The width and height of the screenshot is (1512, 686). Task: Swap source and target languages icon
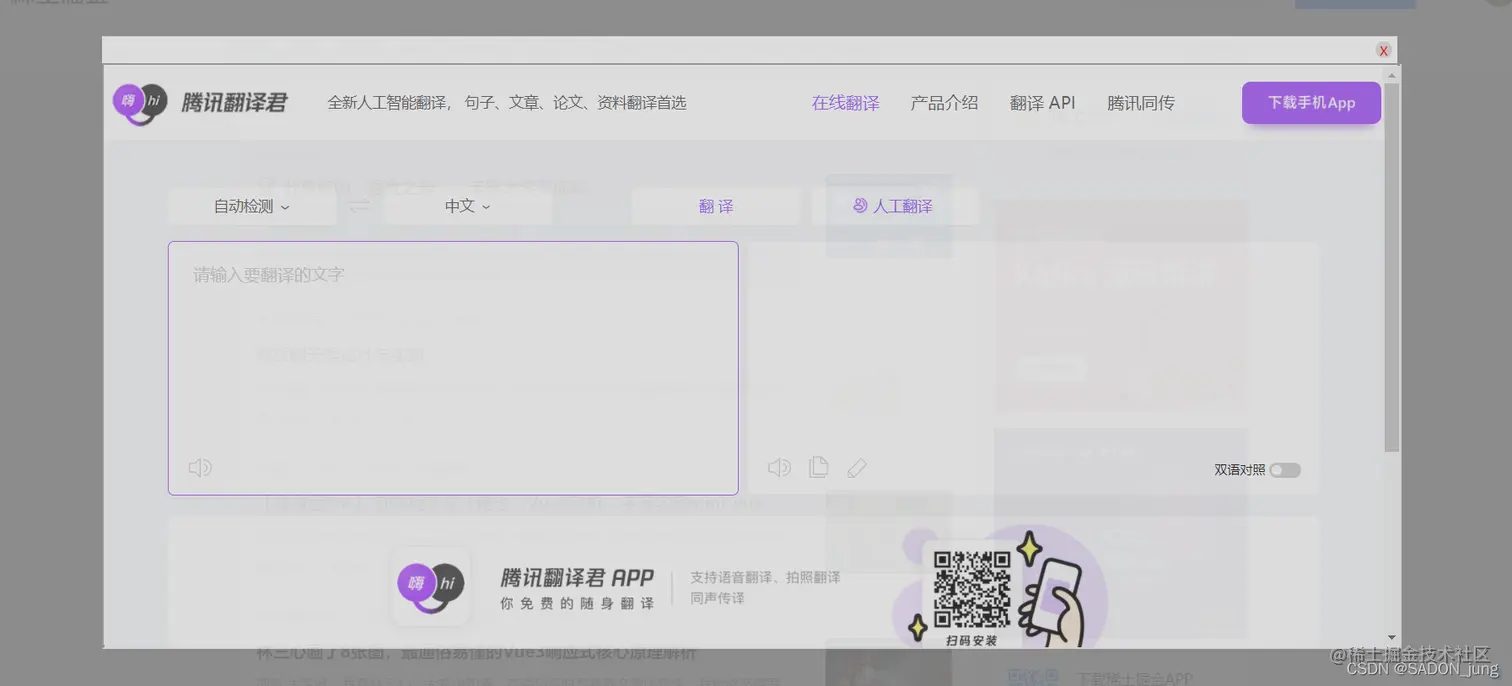[359, 206]
